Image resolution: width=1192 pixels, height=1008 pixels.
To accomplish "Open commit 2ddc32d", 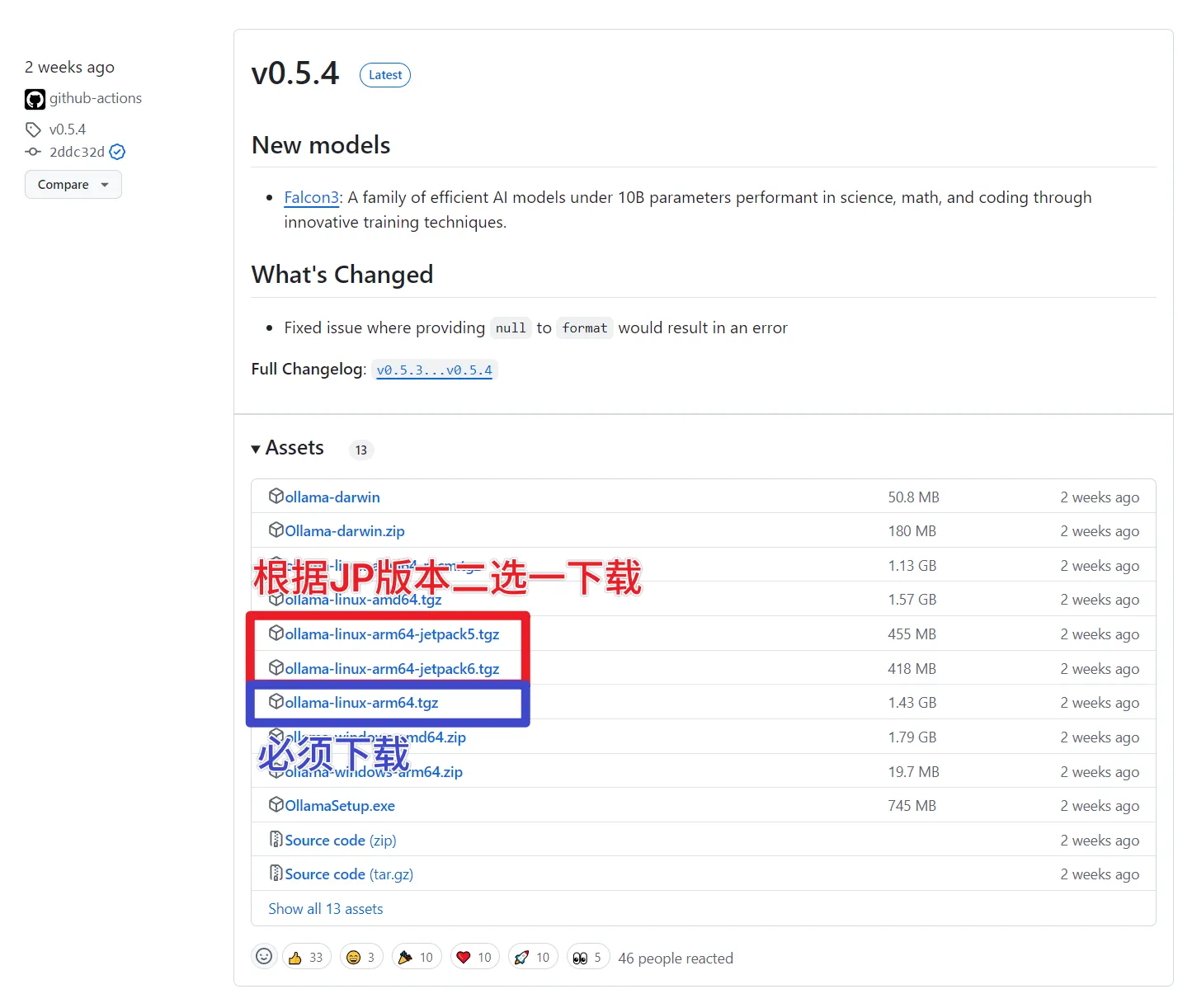I will (x=77, y=152).
